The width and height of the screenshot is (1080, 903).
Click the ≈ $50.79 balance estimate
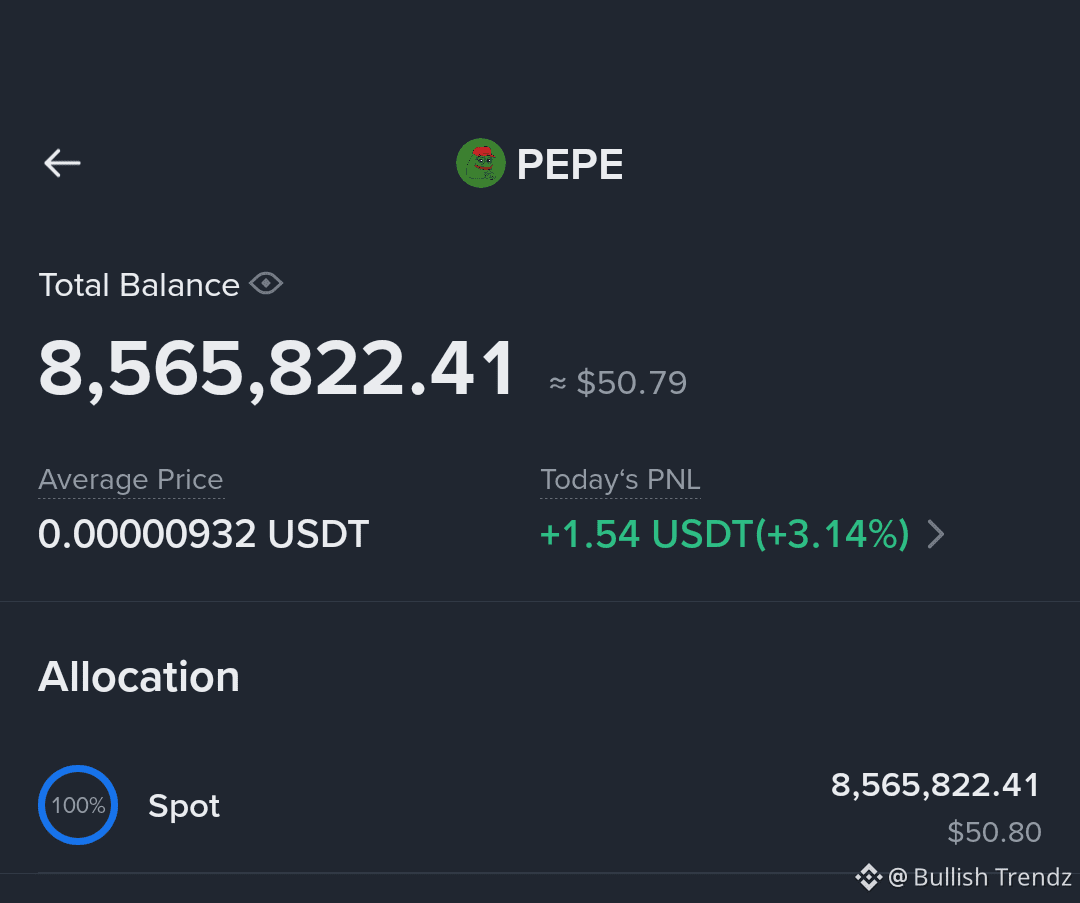point(618,382)
